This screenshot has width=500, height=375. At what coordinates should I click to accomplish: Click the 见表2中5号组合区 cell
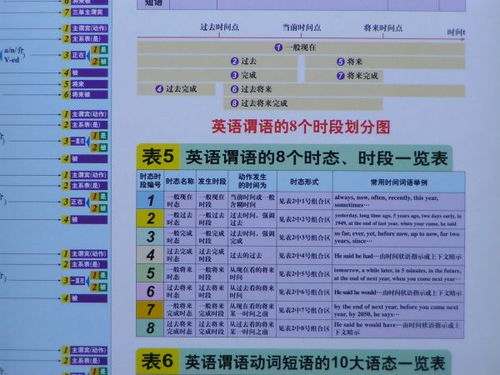tap(304, 274)
